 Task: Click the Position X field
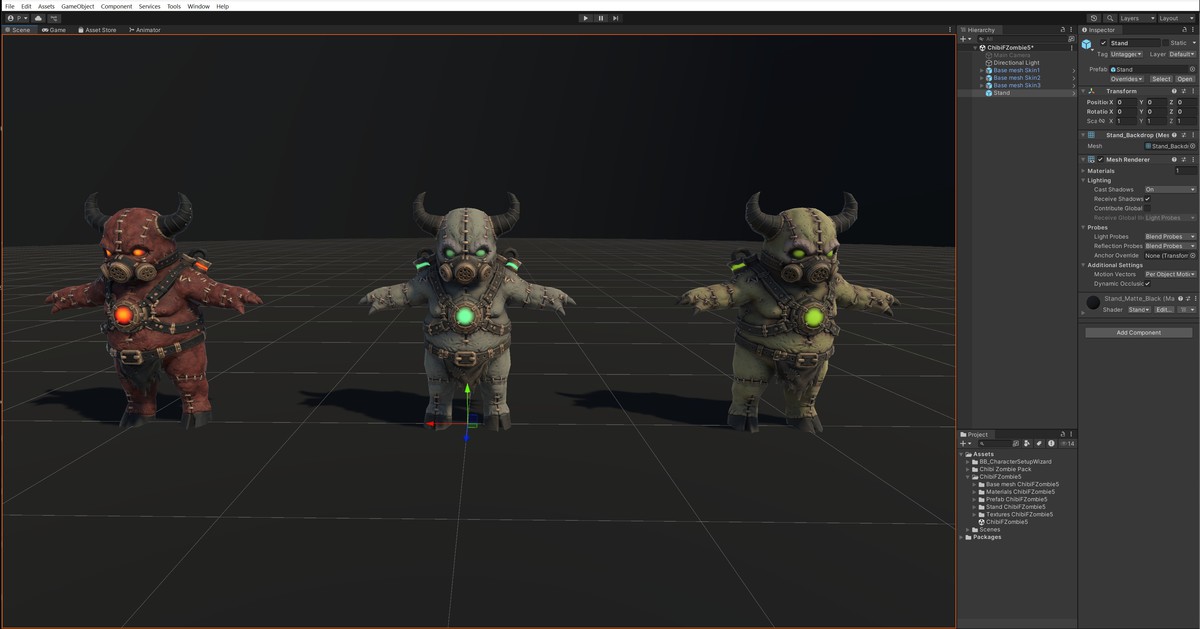[1126, 102]
